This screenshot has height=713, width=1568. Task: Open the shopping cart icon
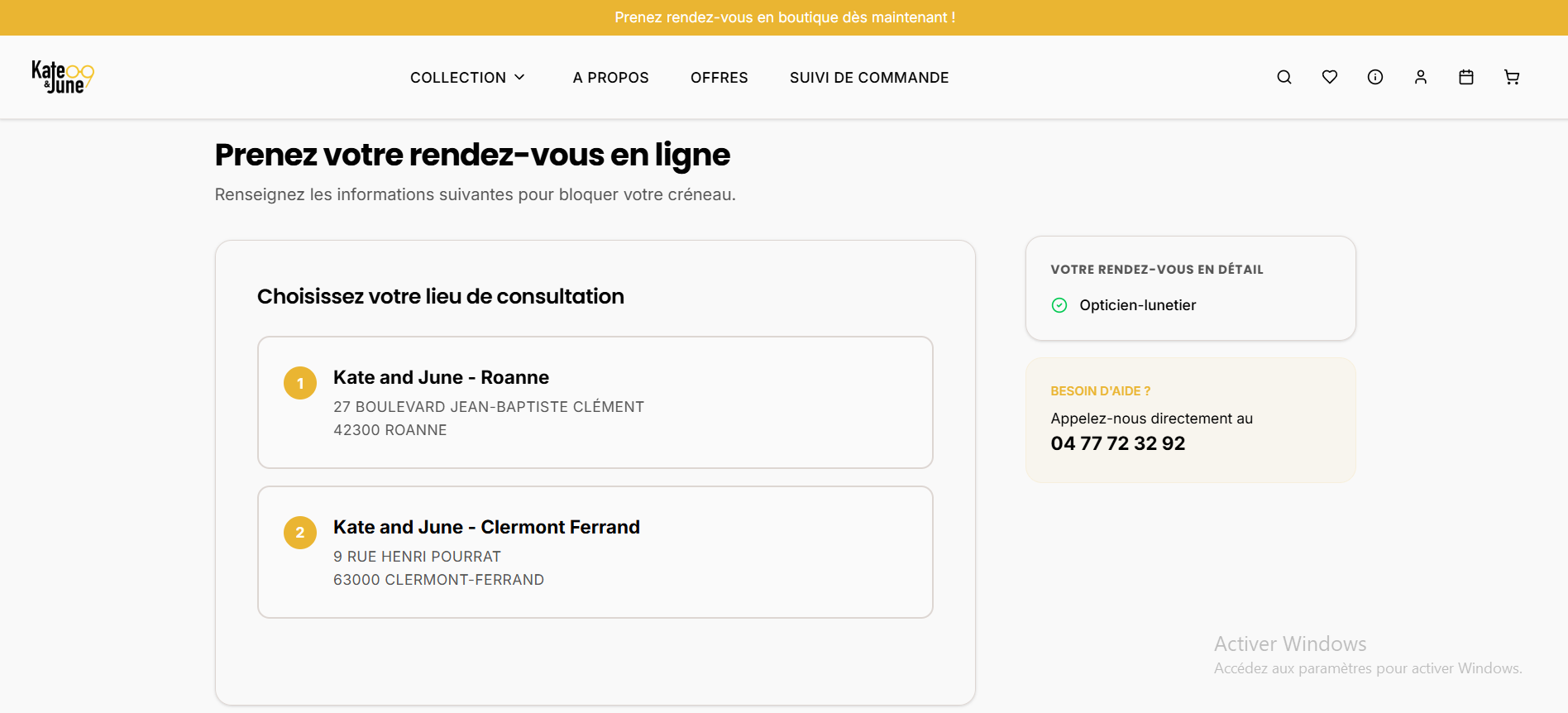[x=1512, y=77]
